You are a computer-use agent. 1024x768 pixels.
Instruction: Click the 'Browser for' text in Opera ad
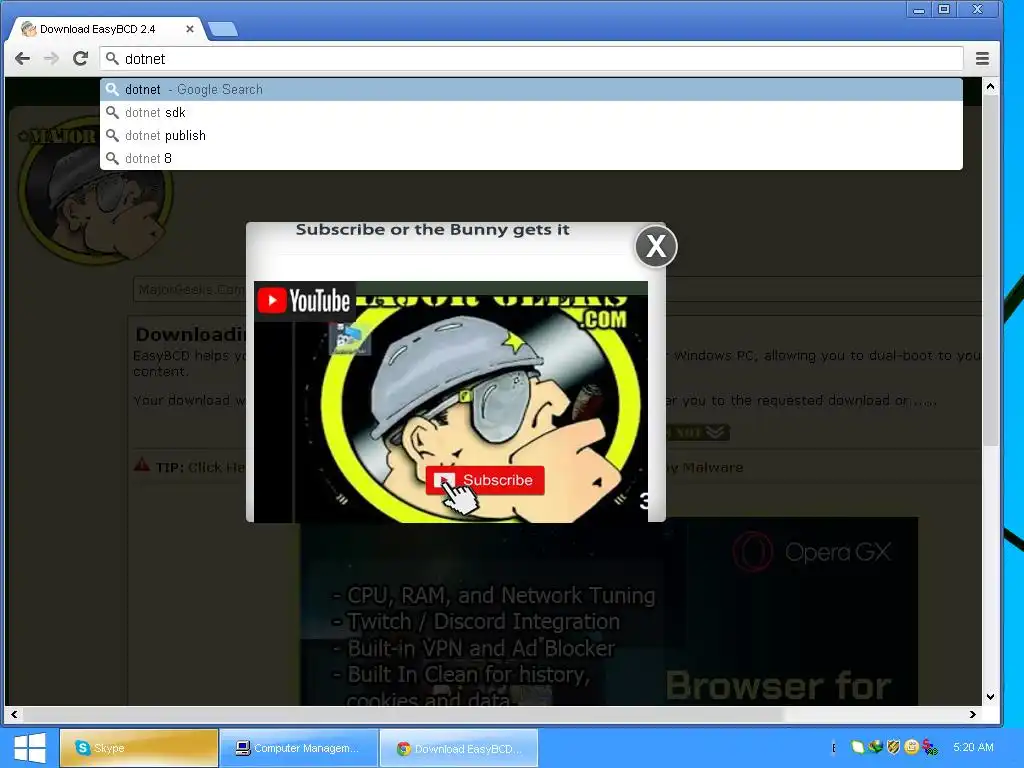click(x=778, y=686)
